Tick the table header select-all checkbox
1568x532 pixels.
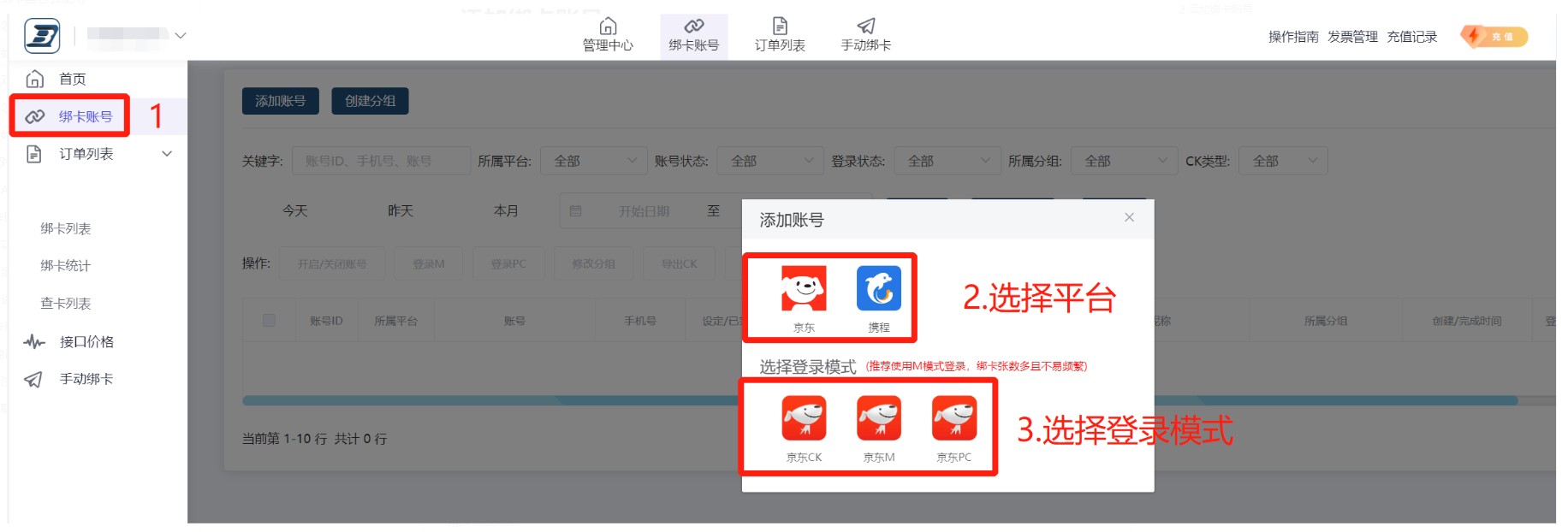click(x=269, y=321)
